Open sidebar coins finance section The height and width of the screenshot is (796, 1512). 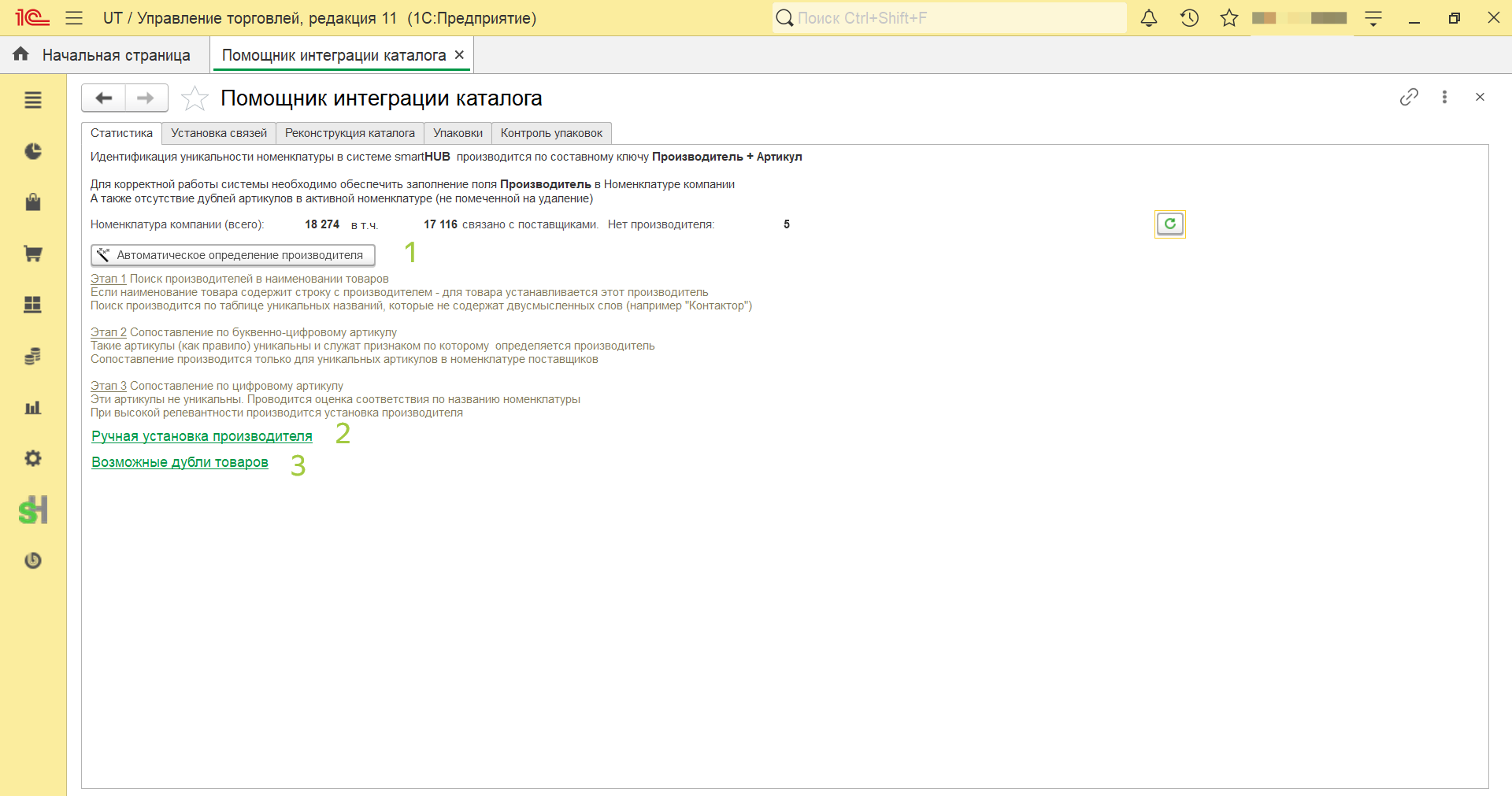pyautogui.click(x=33, y=356)
